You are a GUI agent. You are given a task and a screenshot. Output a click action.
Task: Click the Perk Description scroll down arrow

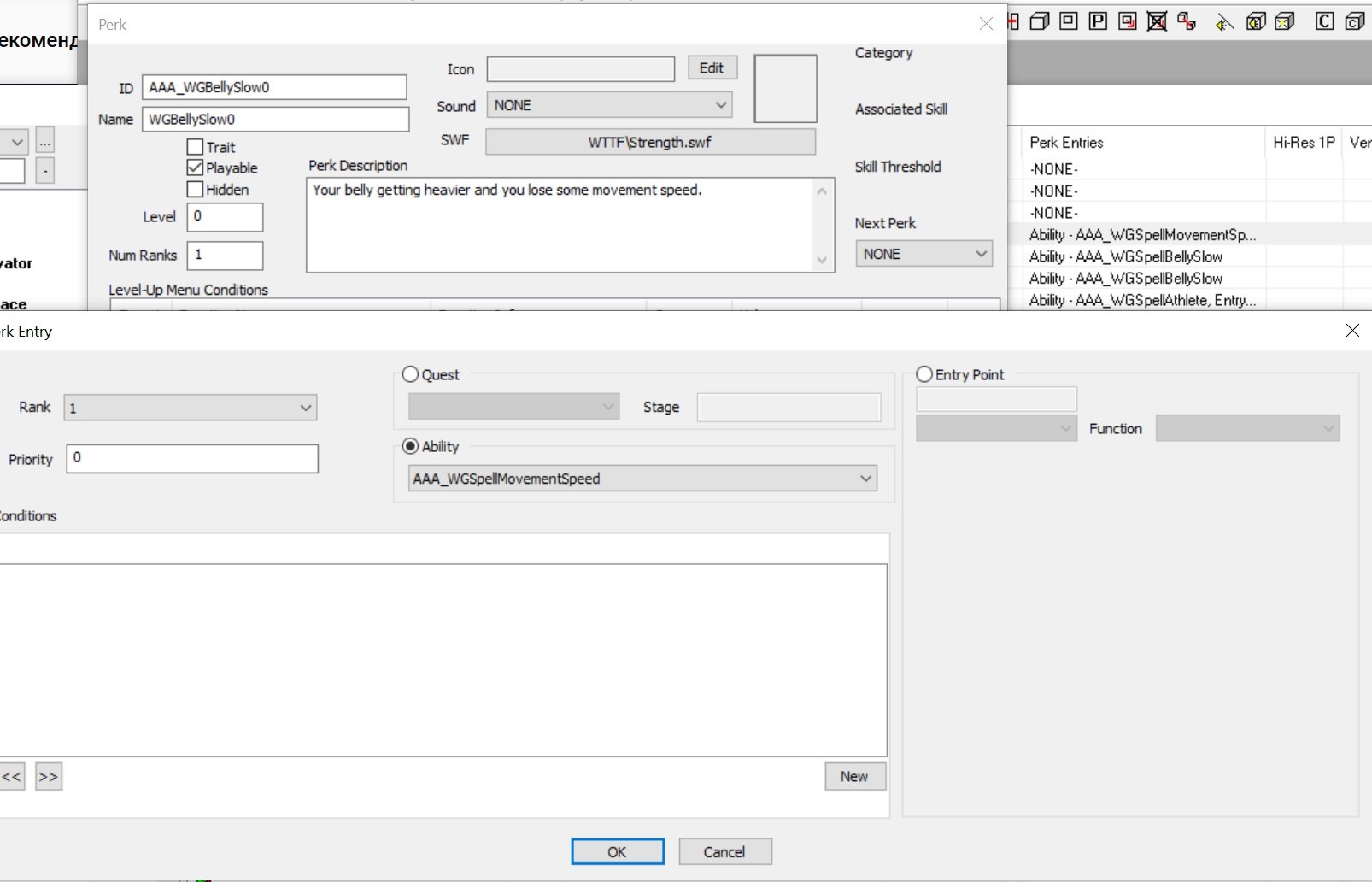(x=822, y=260)
